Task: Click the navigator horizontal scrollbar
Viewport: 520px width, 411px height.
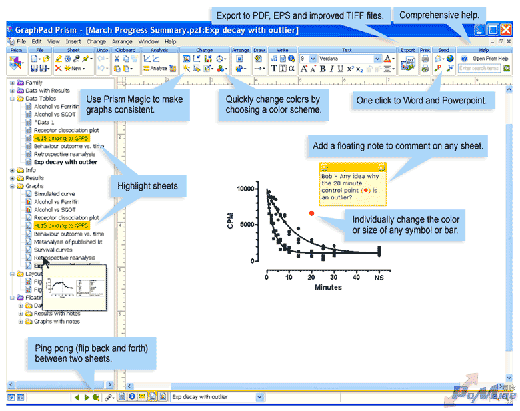Action: pyautogui.click(x=60, y=385)
